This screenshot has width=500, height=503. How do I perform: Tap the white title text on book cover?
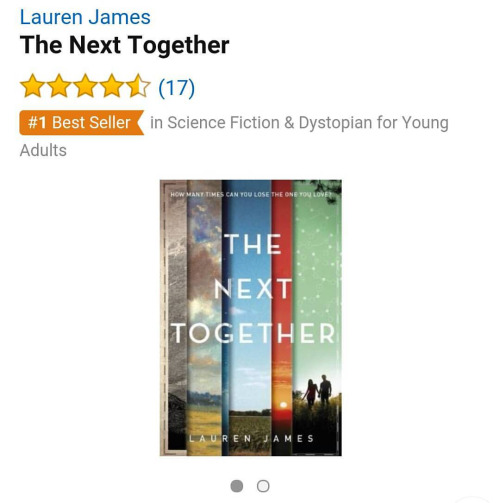click(x=253, y=288)
